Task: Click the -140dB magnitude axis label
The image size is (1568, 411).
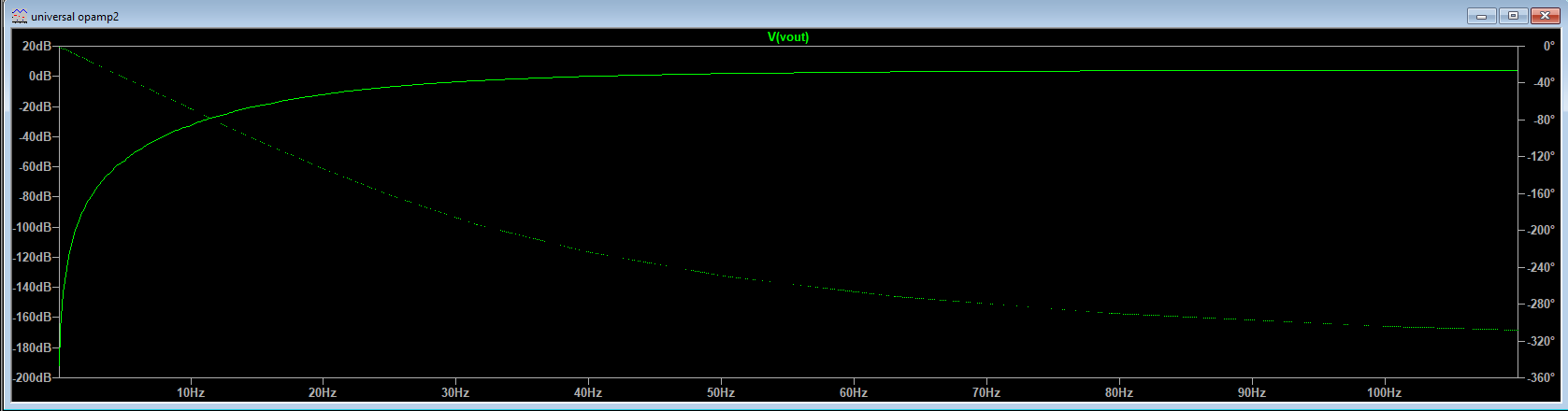Action: click(x=32, y=287)
